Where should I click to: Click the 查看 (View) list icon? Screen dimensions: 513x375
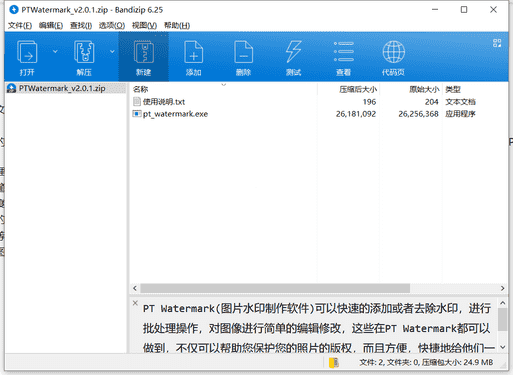[343, 52]
